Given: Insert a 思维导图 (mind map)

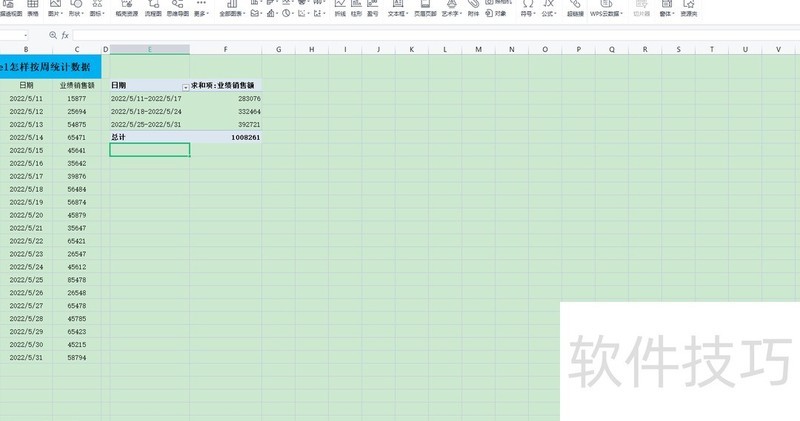Looking at the screenshot, I should pos(178,8).
